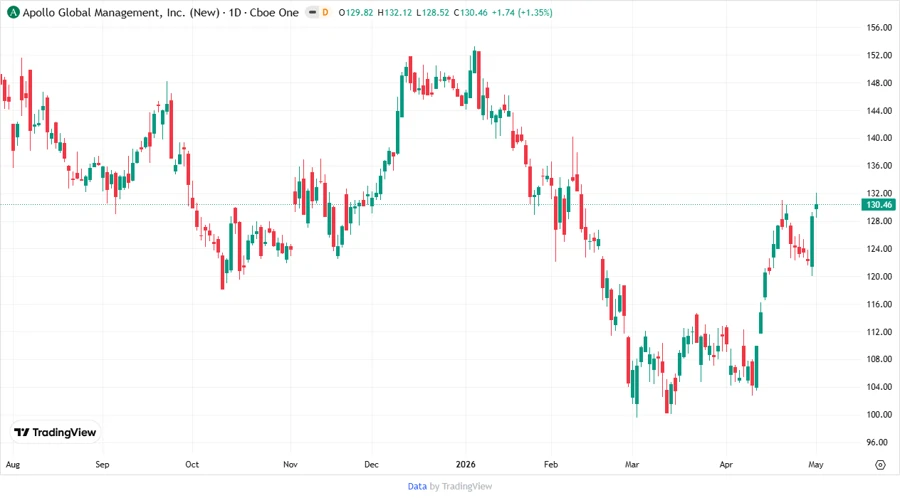Viewport: 900px width, 498px height.
Task: Click the 152.00 price axis label
Action: click(879, 55)
